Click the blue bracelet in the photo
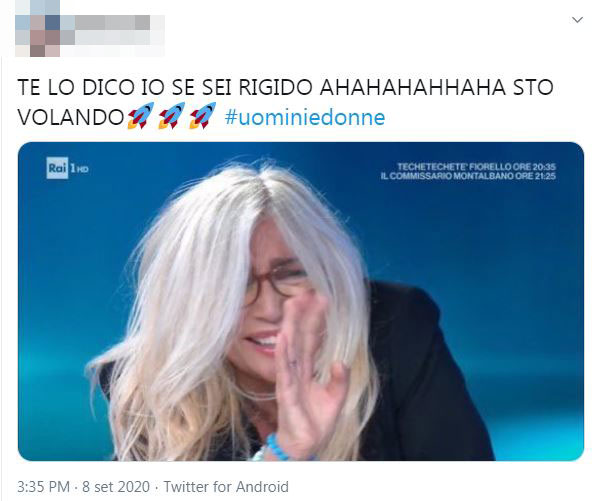598x501 pixels. point(278,447)
